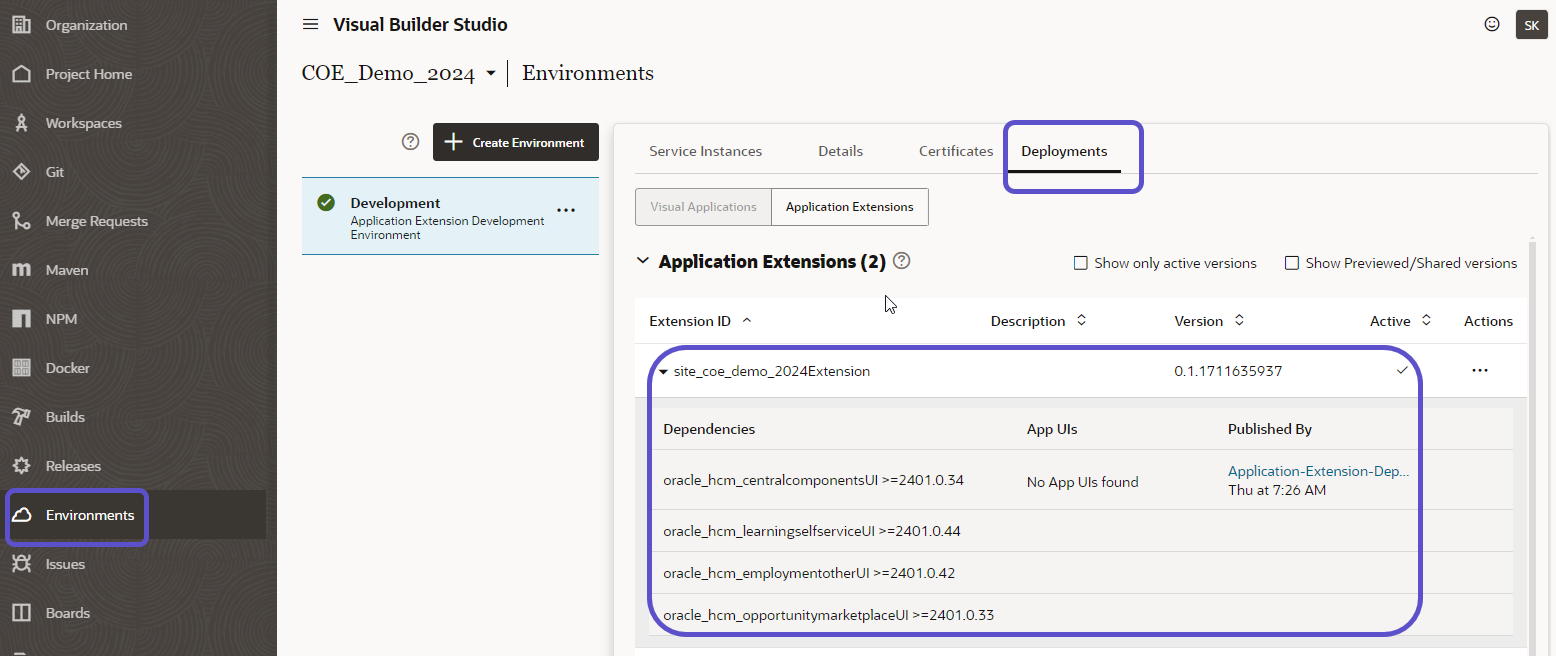
Task: Open the Certificates tab
Action: (x=955, y=151)
